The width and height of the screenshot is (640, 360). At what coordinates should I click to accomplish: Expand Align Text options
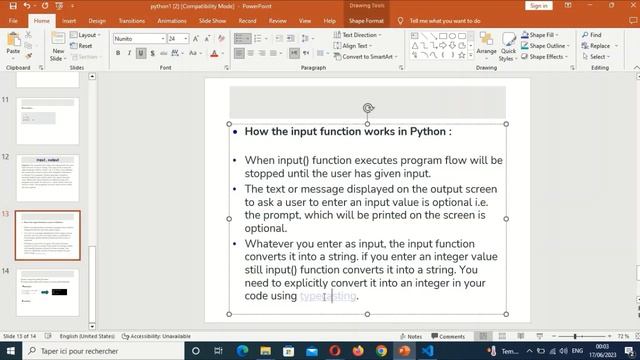click(x=353, y=46)
